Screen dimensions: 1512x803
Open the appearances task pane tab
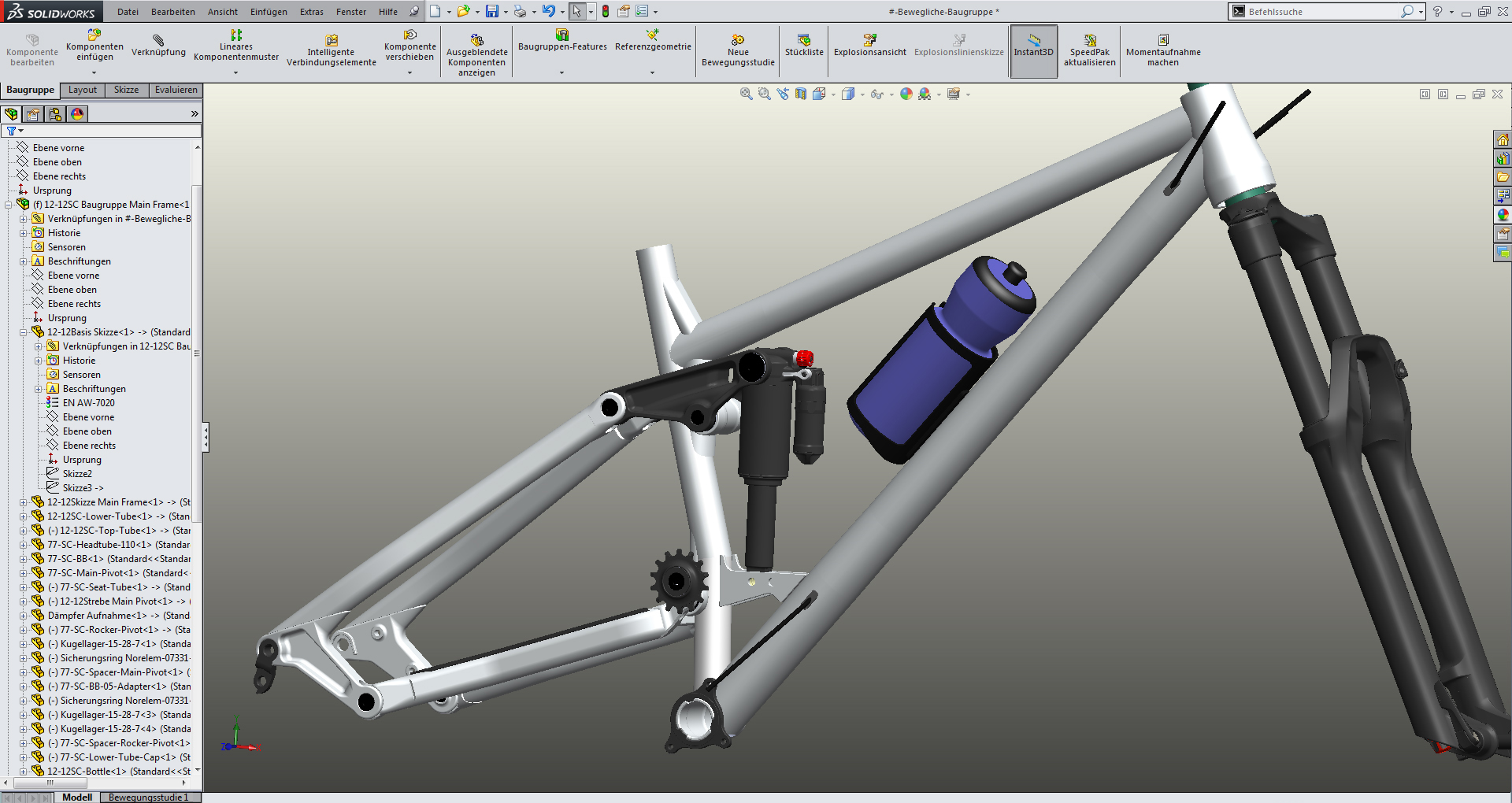[x=1503, y=215]
